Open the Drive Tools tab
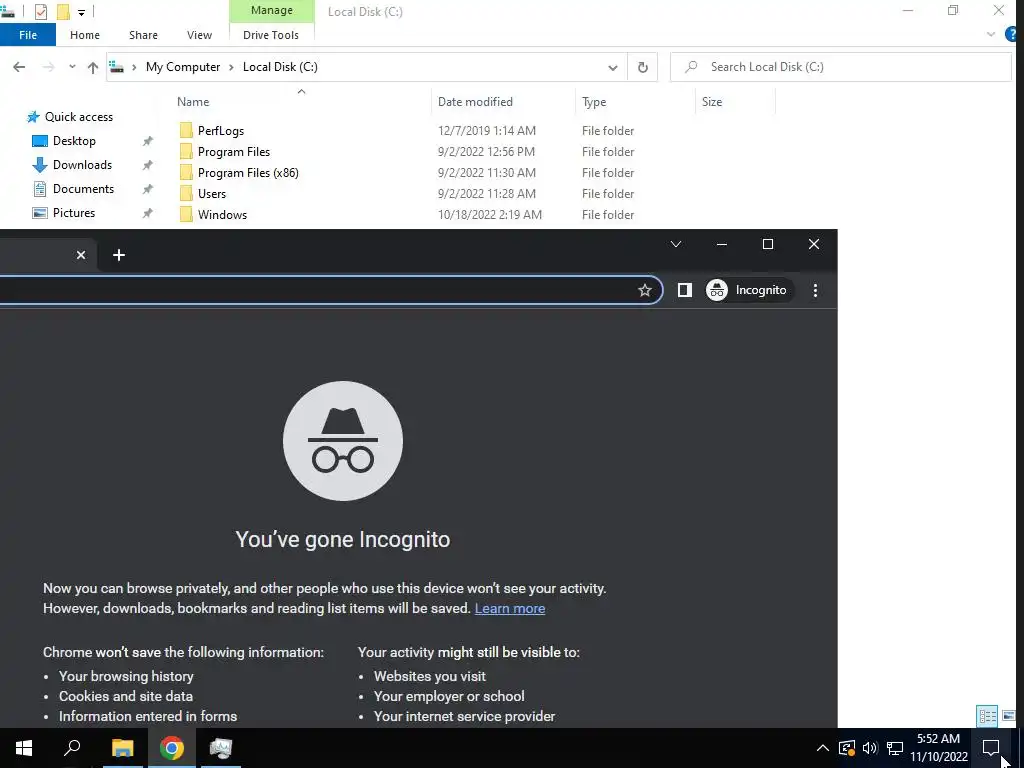This screenshot has width=1024, height=768. click(x=271, y=35)
